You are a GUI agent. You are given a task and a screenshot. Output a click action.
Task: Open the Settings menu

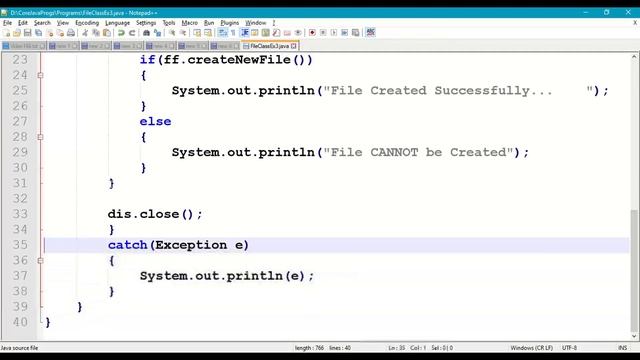point(146,23)
